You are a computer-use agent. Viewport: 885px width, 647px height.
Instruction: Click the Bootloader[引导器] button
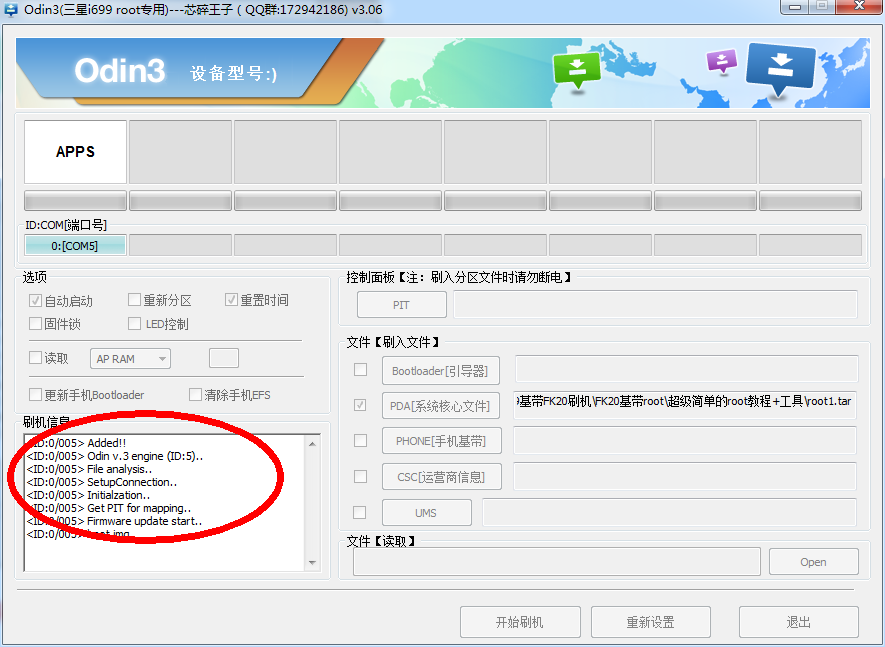click(x=441, y=370)
